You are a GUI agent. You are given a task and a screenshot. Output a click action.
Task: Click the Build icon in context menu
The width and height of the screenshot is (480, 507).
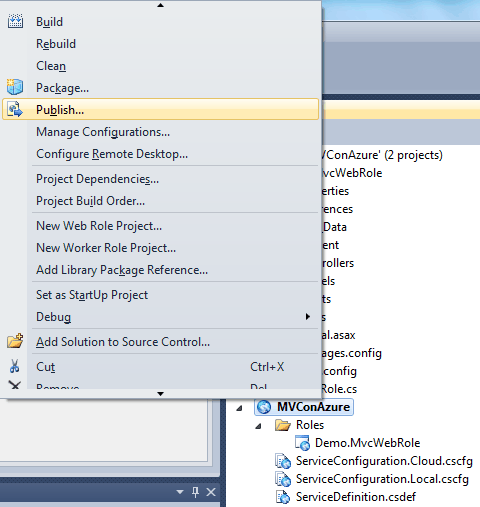tap(15, 21)
